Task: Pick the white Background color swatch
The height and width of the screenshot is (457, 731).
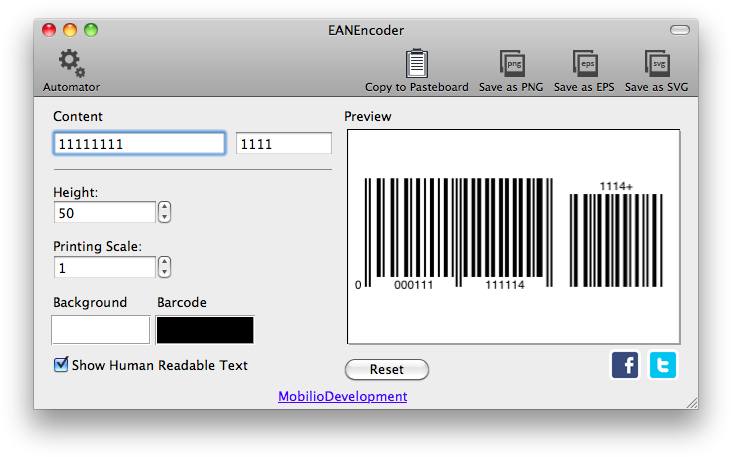Action: (x=100, y=329)
